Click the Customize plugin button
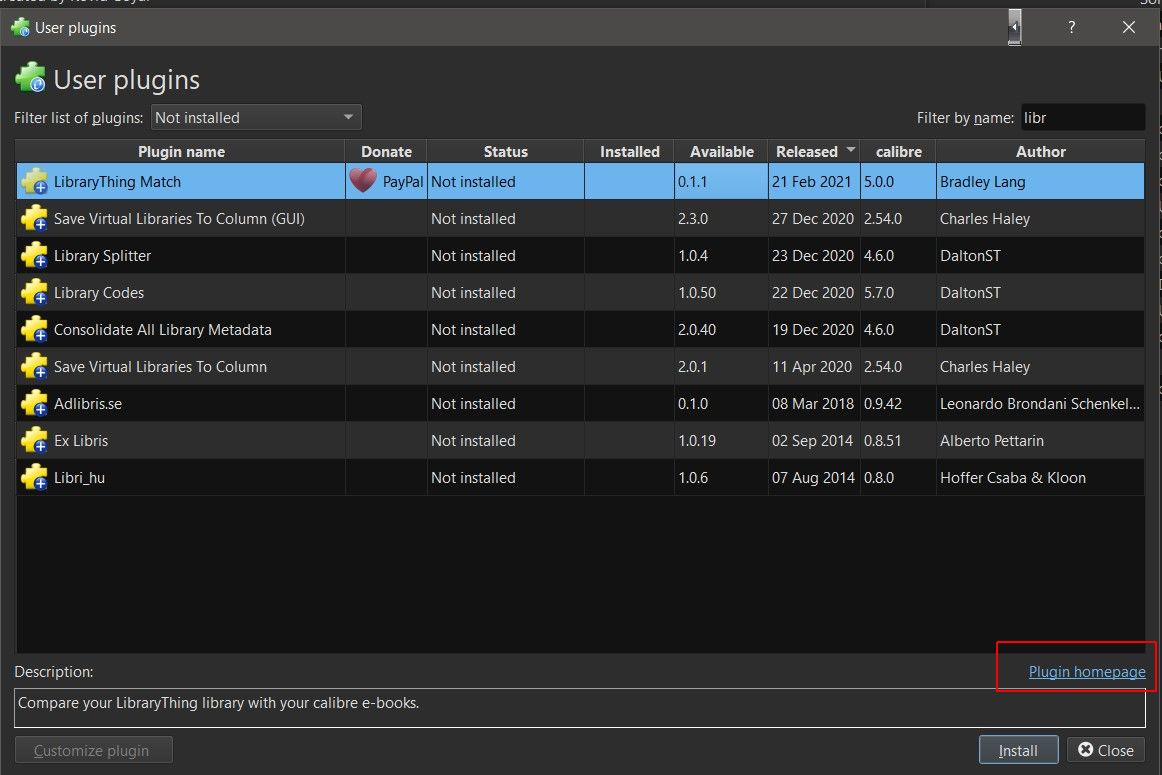1162x775 pixels. 93,751
